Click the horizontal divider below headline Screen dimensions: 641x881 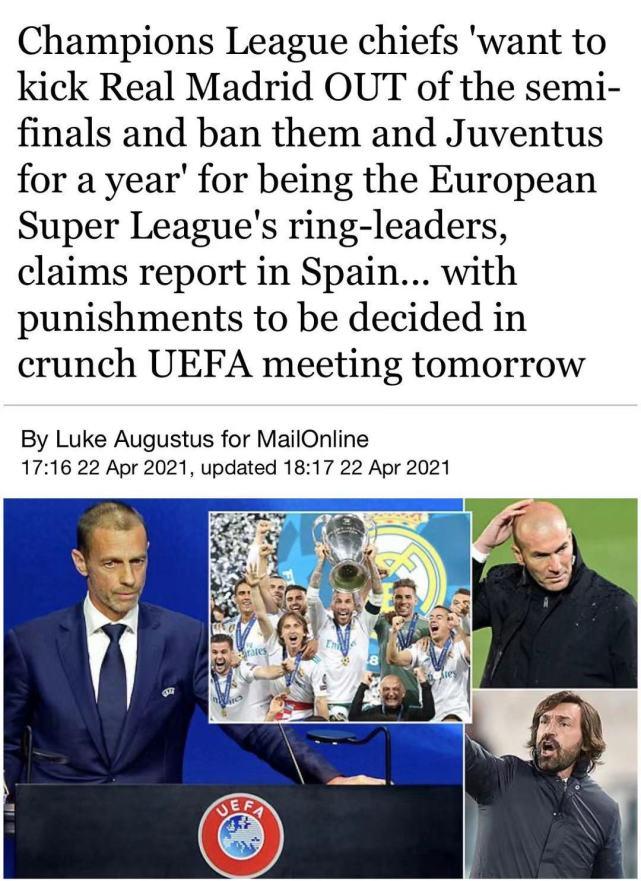point(320,405)
